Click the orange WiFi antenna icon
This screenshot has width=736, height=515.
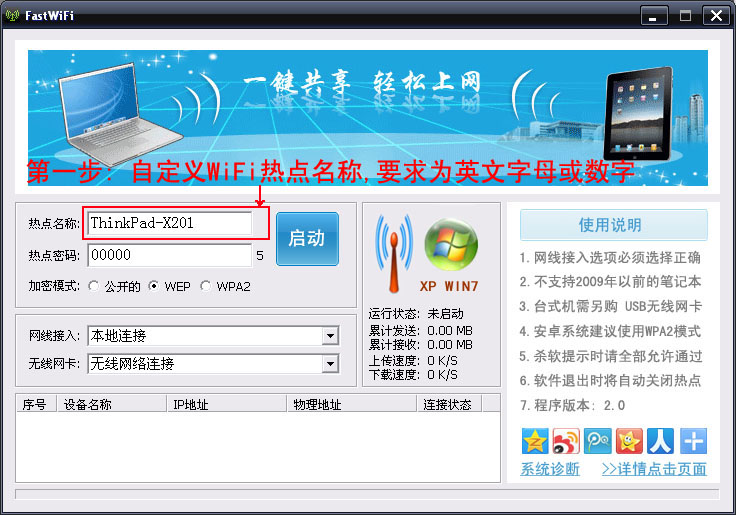point(394,253)
